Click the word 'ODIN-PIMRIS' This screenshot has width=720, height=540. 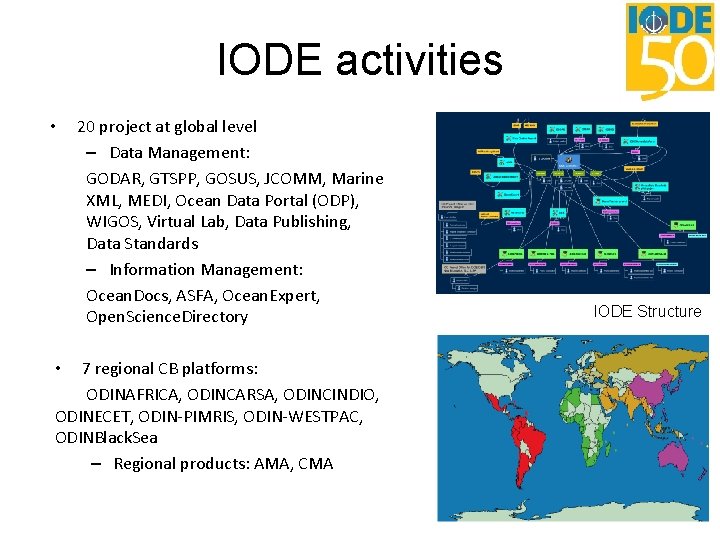tap(186, 417)
